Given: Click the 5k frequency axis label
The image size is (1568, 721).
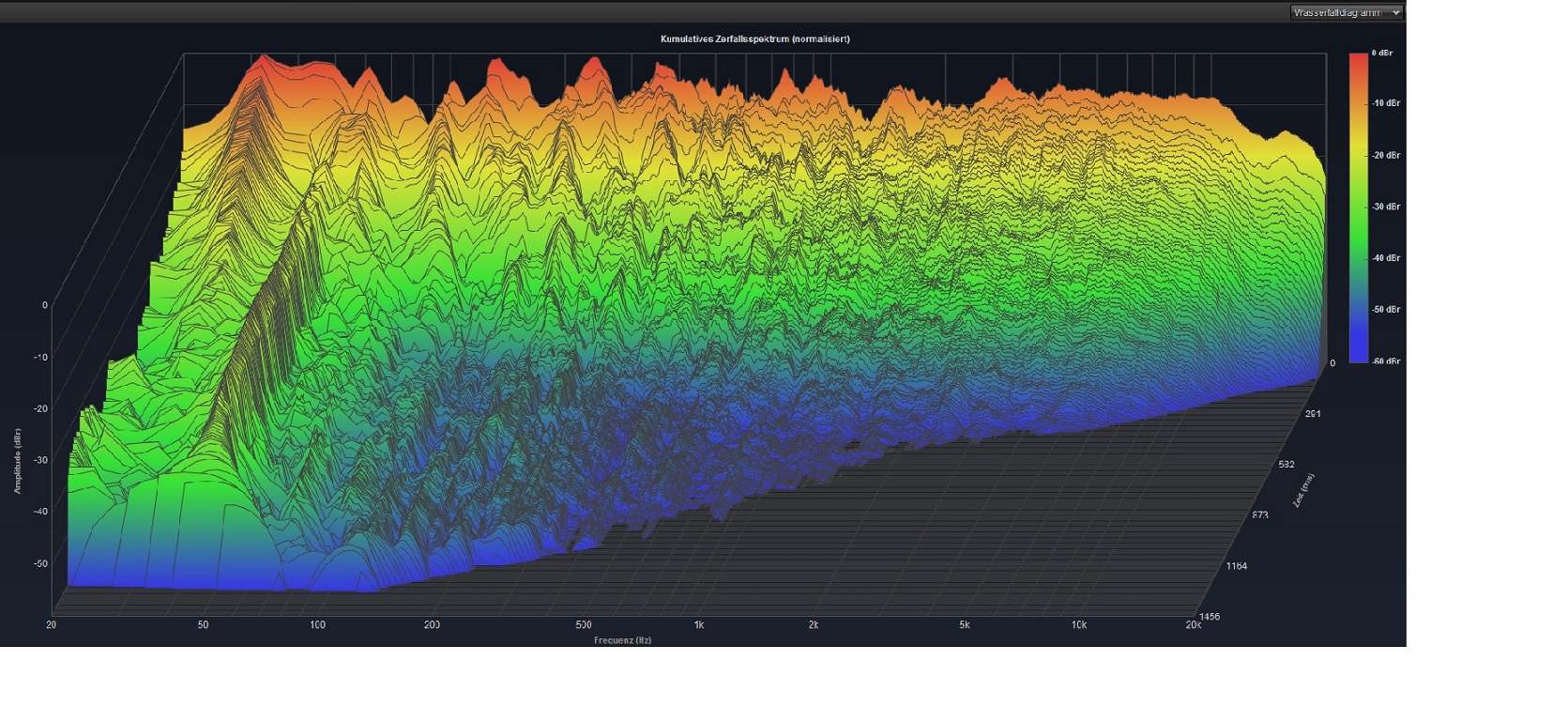Looking at the screenshot, I should coord(964,624).
